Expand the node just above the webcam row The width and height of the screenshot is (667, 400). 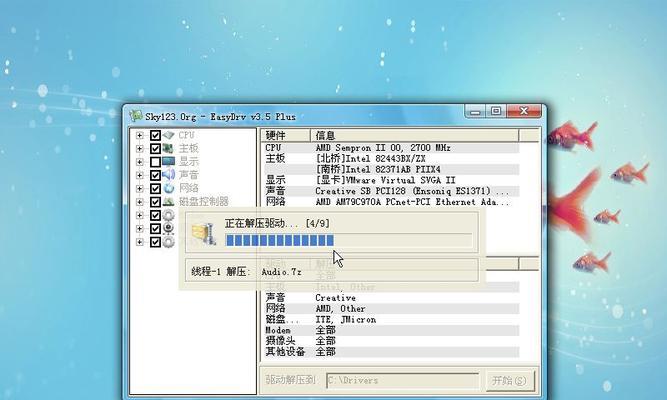140,215
